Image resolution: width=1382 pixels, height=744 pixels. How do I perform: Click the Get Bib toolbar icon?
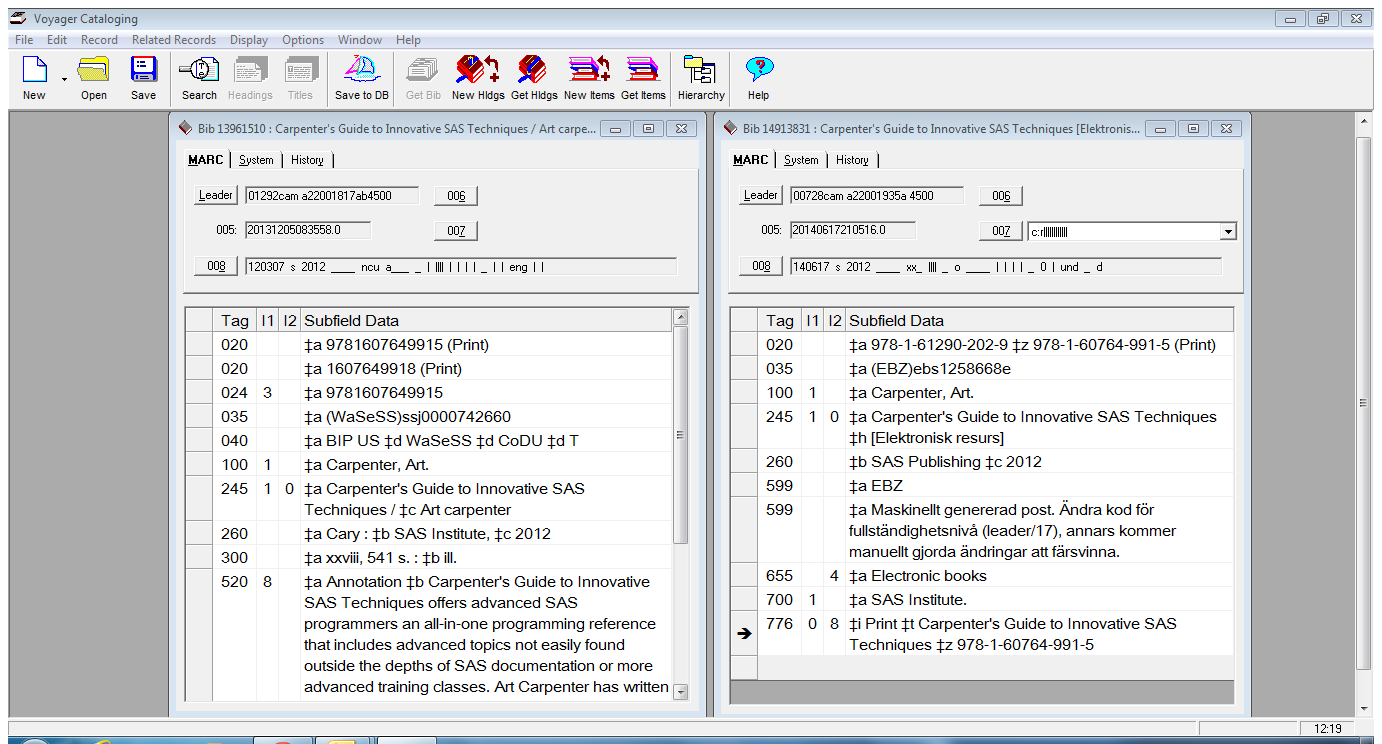pyautogui.click(x=423, y=70)
